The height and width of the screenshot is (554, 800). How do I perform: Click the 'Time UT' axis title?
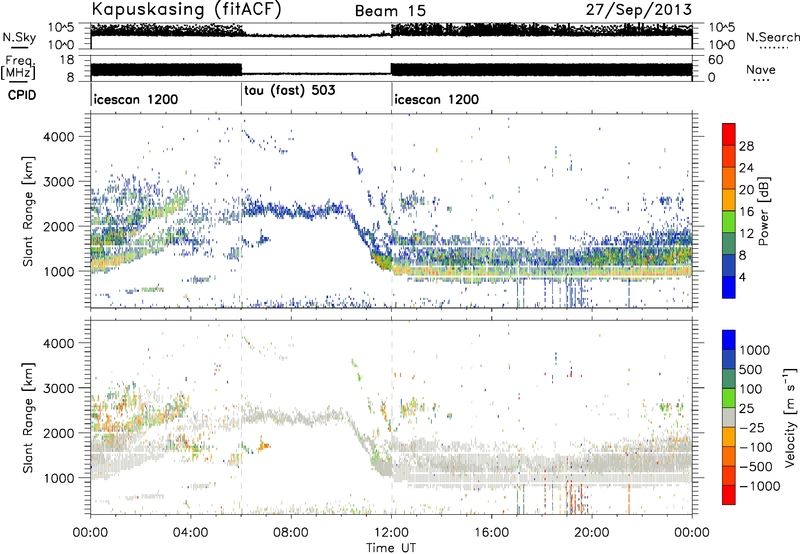point(391,548)
